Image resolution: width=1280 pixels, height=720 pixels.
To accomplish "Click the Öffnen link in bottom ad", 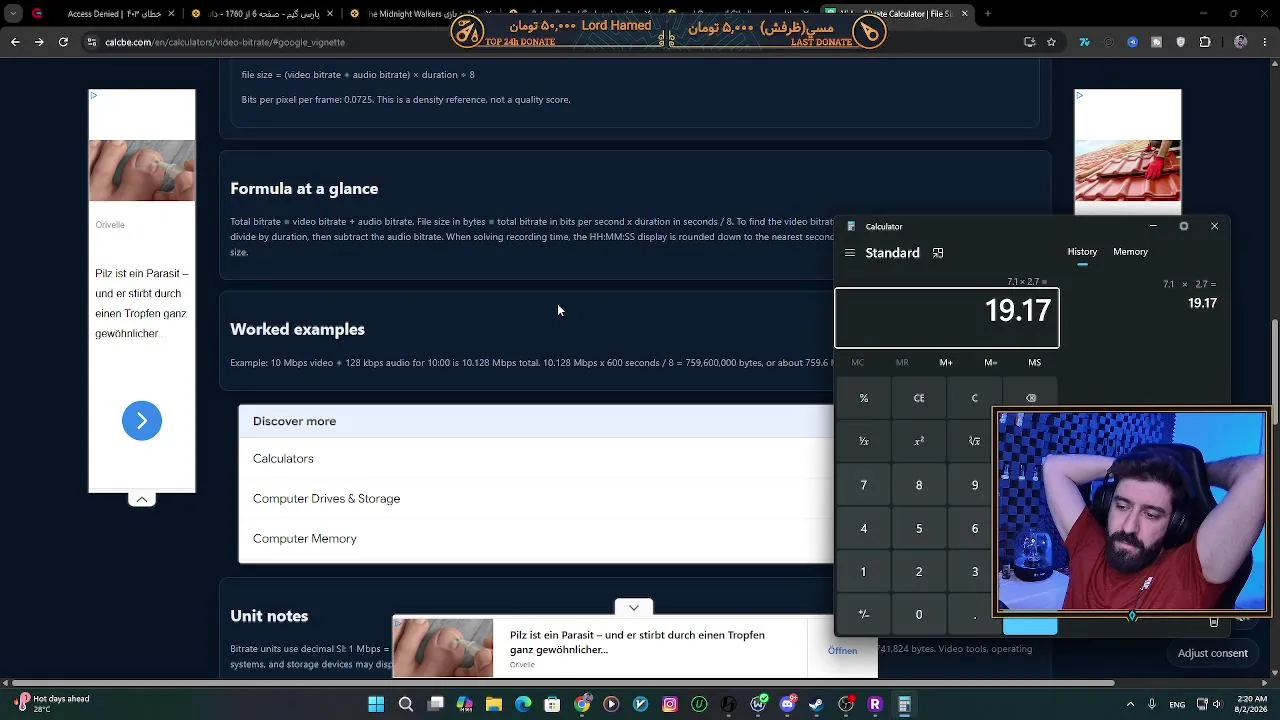I will point(842,651).
